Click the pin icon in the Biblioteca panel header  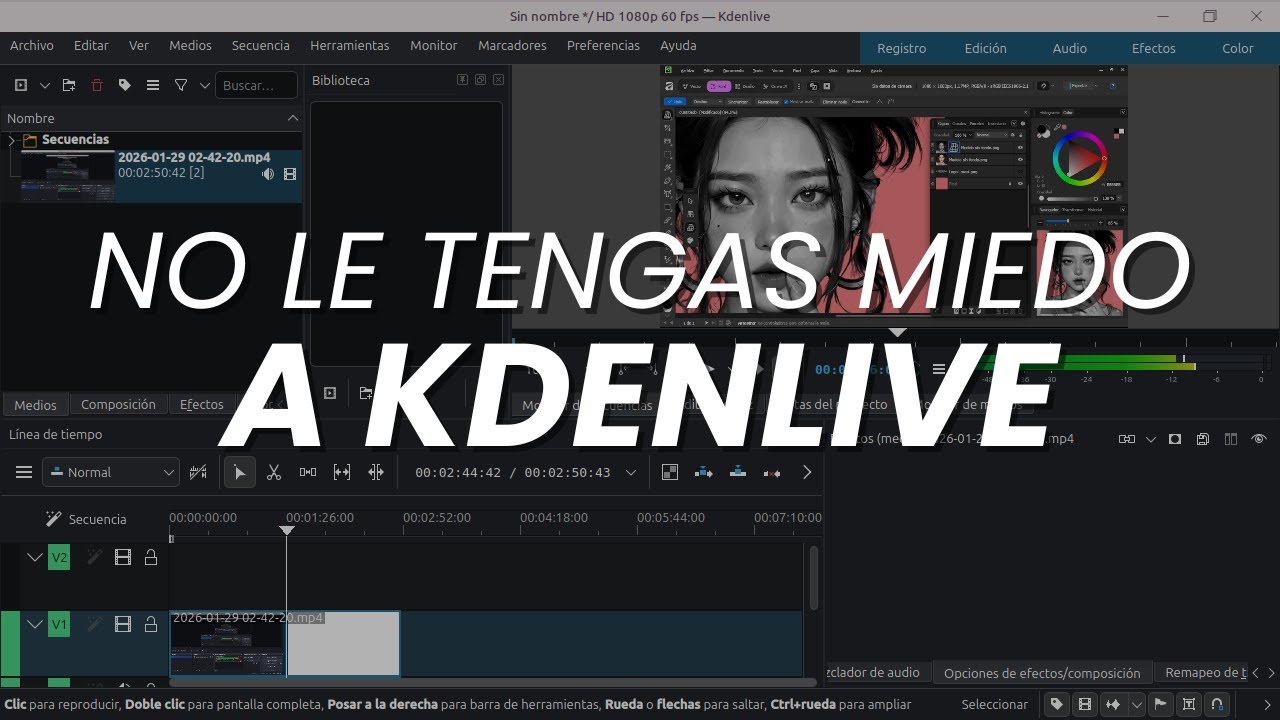coord(462,80)
